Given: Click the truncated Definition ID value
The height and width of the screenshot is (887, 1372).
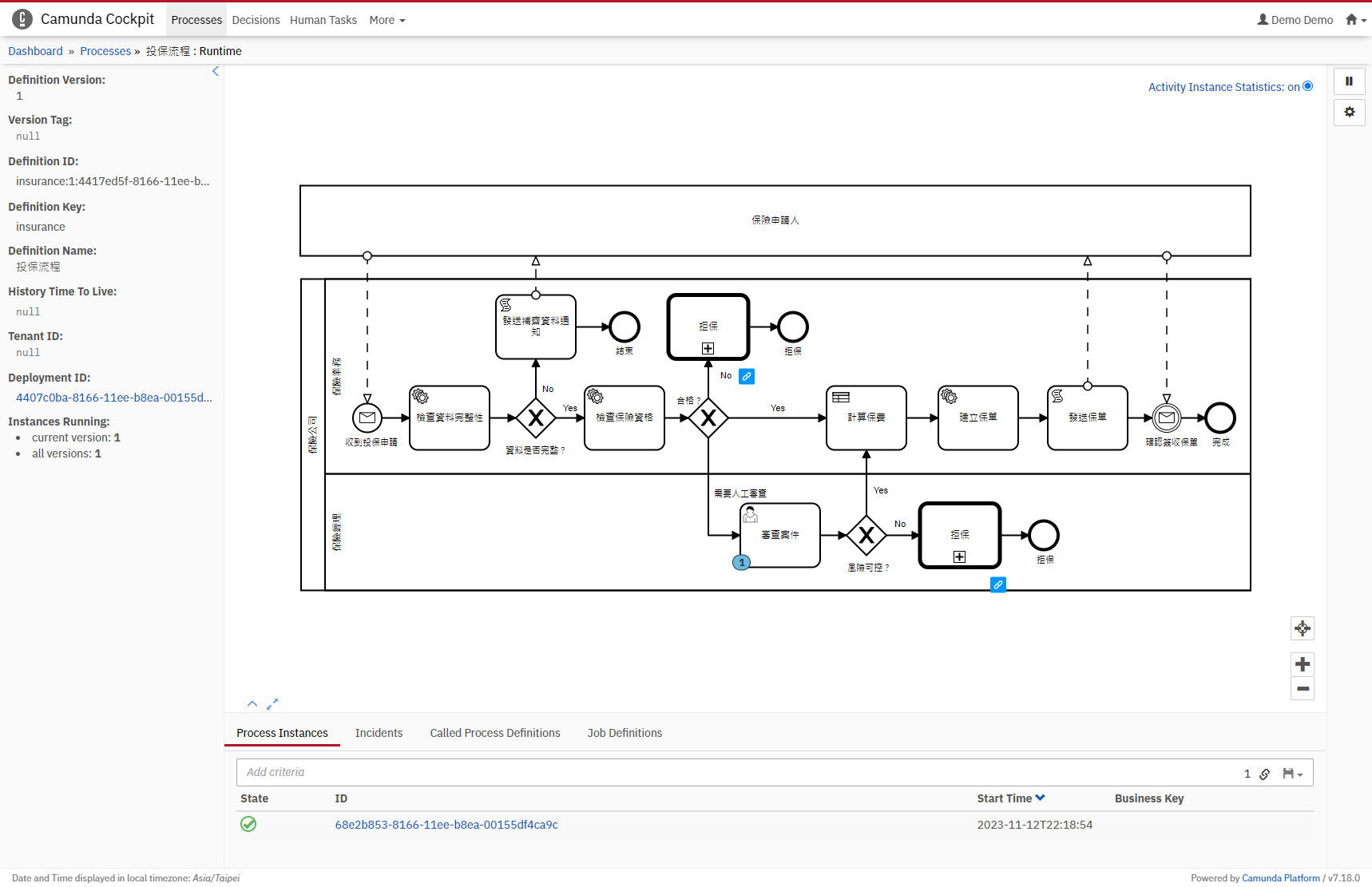Looking at the screenshot, I should pyautogui.click(x=113, y=181).
